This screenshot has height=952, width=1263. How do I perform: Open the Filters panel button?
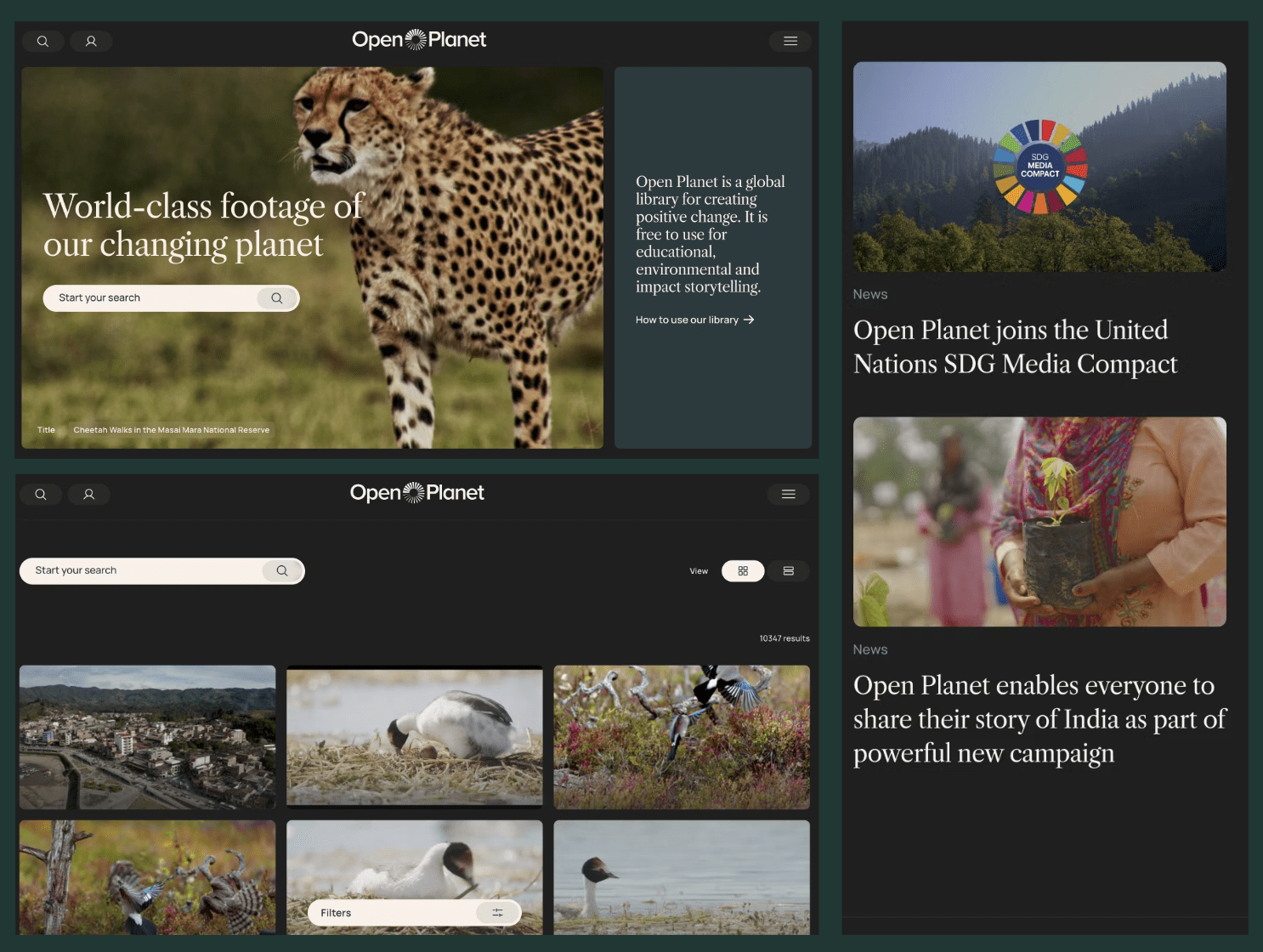[x=414, y=913]
